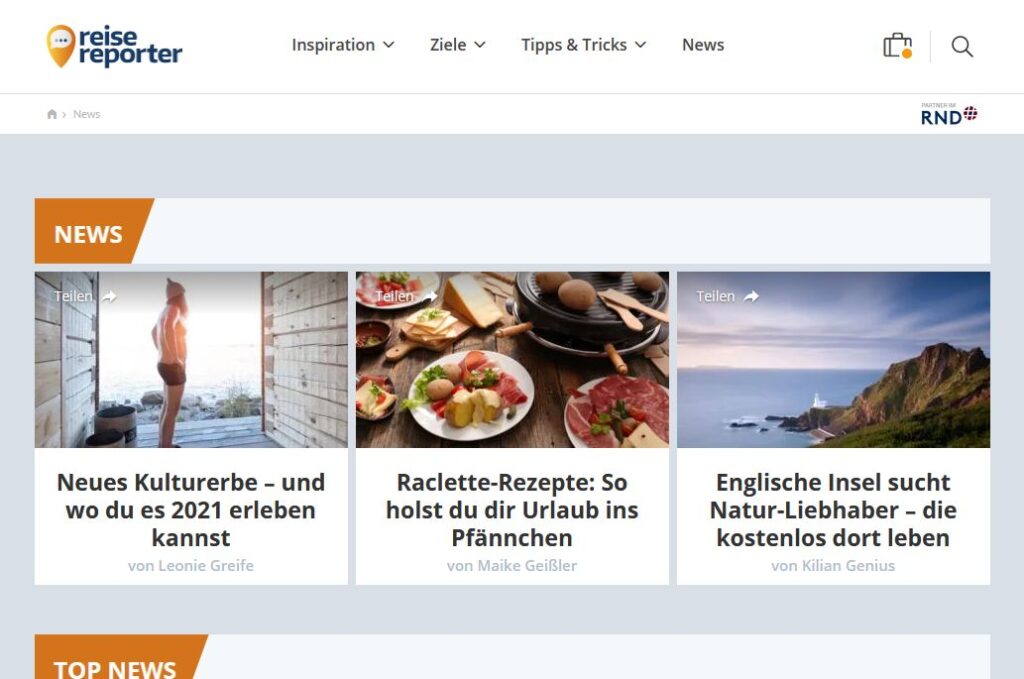Open the sauna man thumbnail image
The height and width of the screenshot is (679, 1024).
click(x=191, y=360)
